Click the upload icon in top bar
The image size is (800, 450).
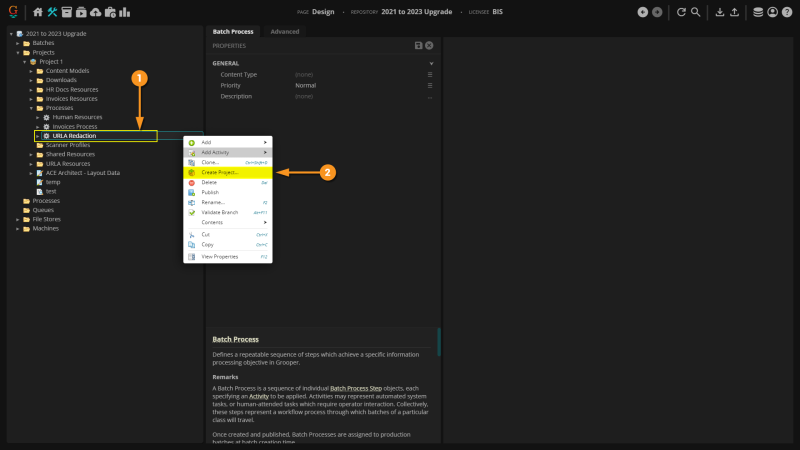(734, 12)
